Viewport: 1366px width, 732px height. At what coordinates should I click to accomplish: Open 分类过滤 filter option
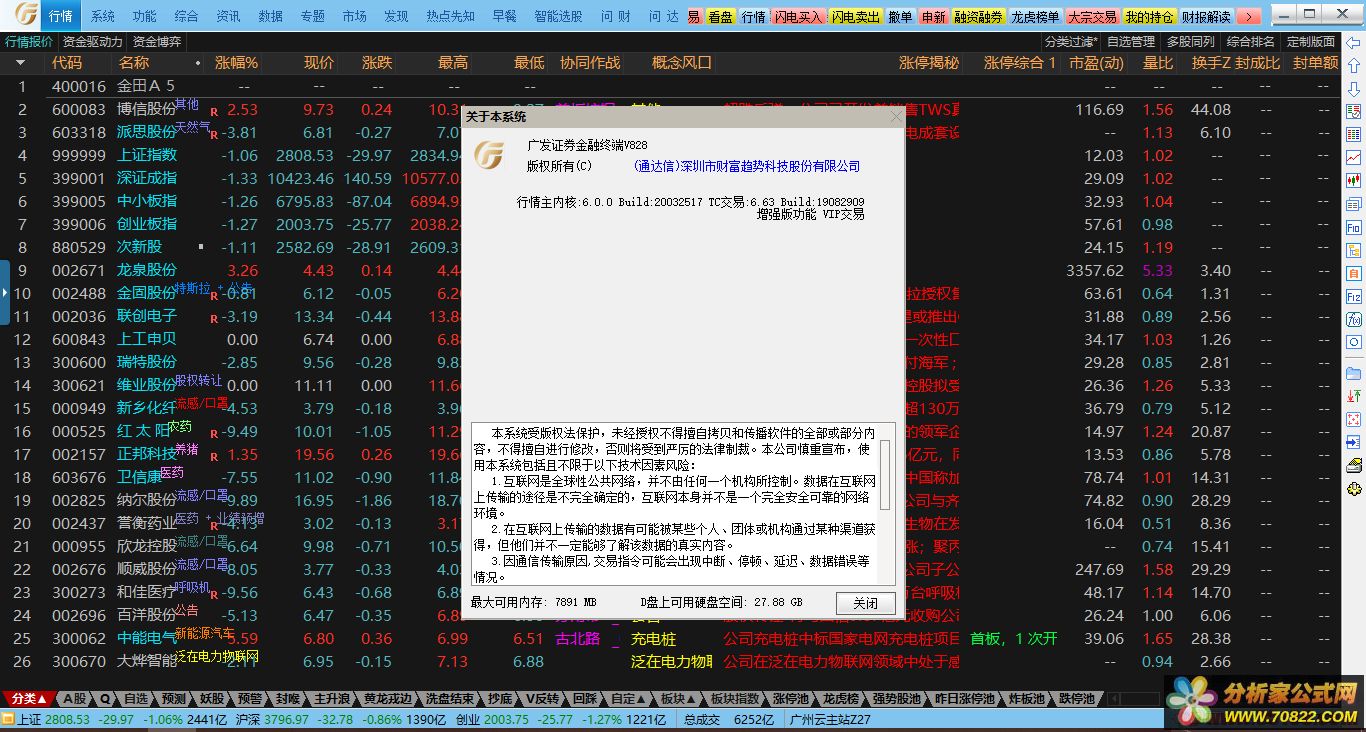tap(1071, 42)
